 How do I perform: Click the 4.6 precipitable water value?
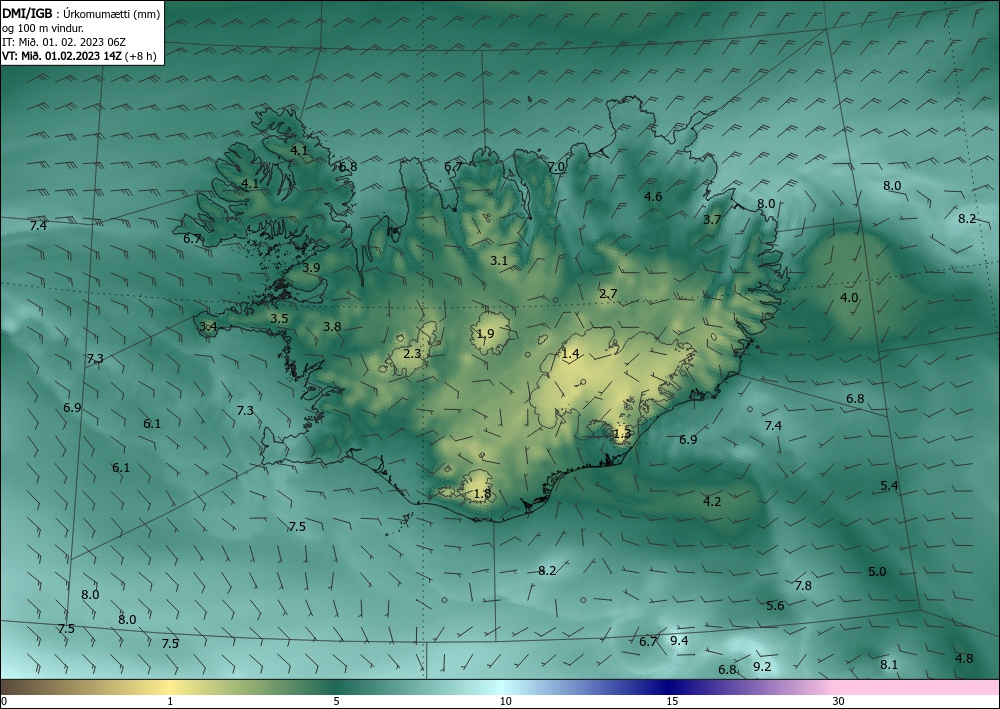click(x=653, y=196)
